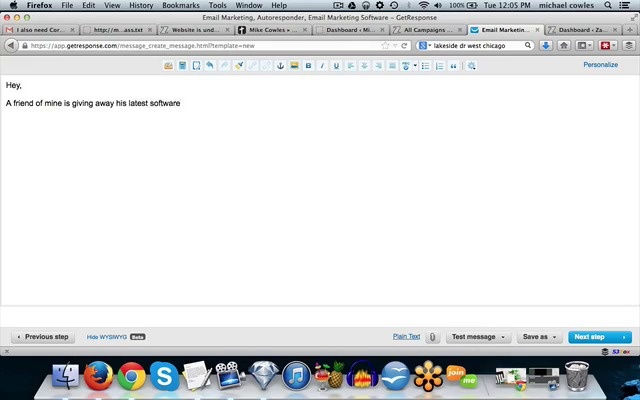Switch to the Gmail 'I also need Cor...' tab

(40, 30)
